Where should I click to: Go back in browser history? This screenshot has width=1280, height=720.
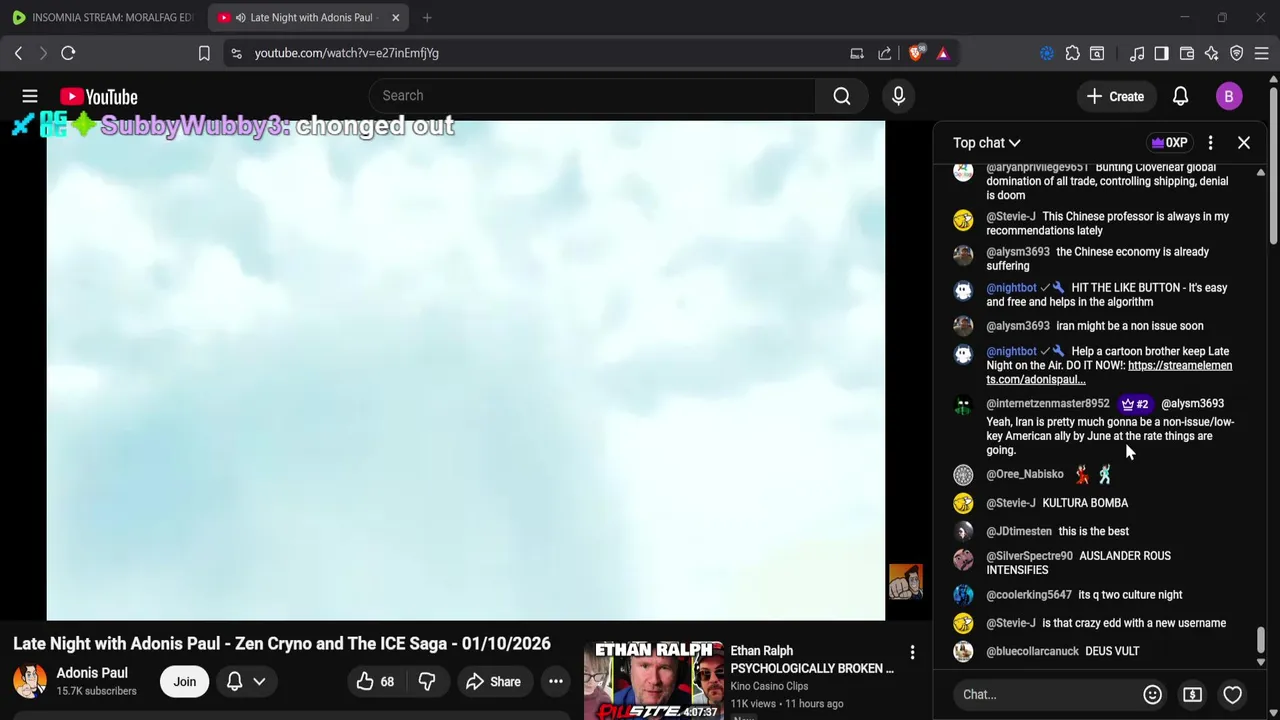(18, 53)
